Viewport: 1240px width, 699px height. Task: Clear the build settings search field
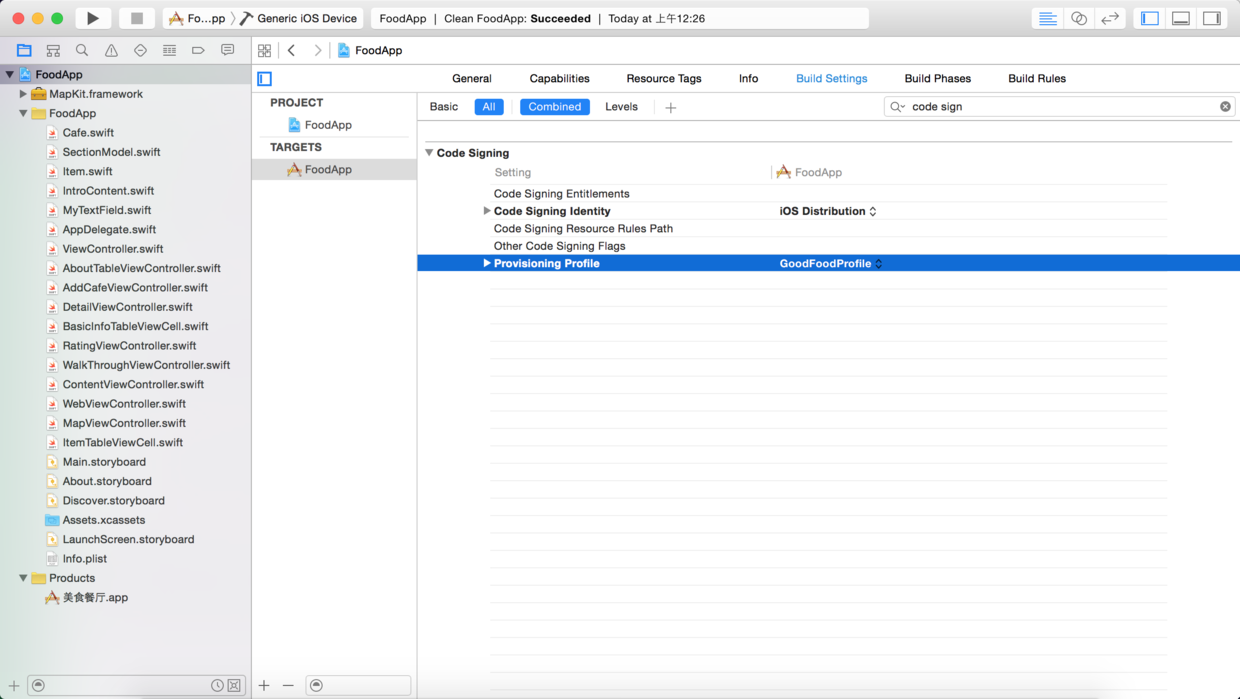[1225, 106]
